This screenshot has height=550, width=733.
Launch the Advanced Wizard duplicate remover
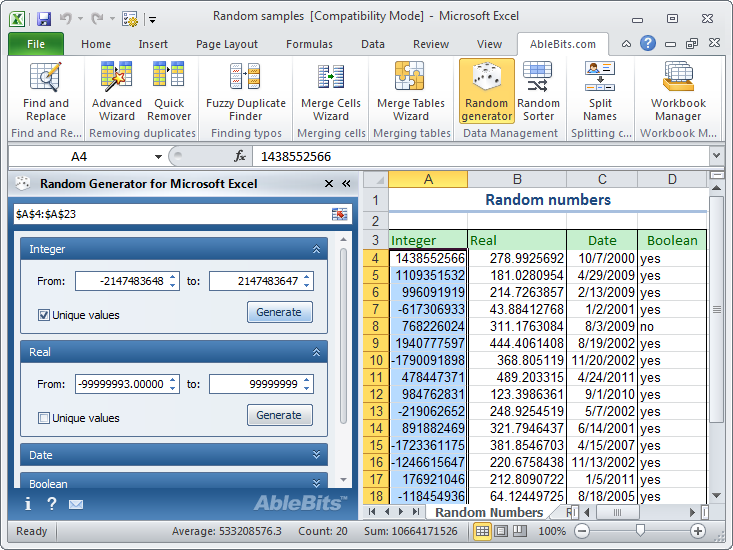pos(116,92)
